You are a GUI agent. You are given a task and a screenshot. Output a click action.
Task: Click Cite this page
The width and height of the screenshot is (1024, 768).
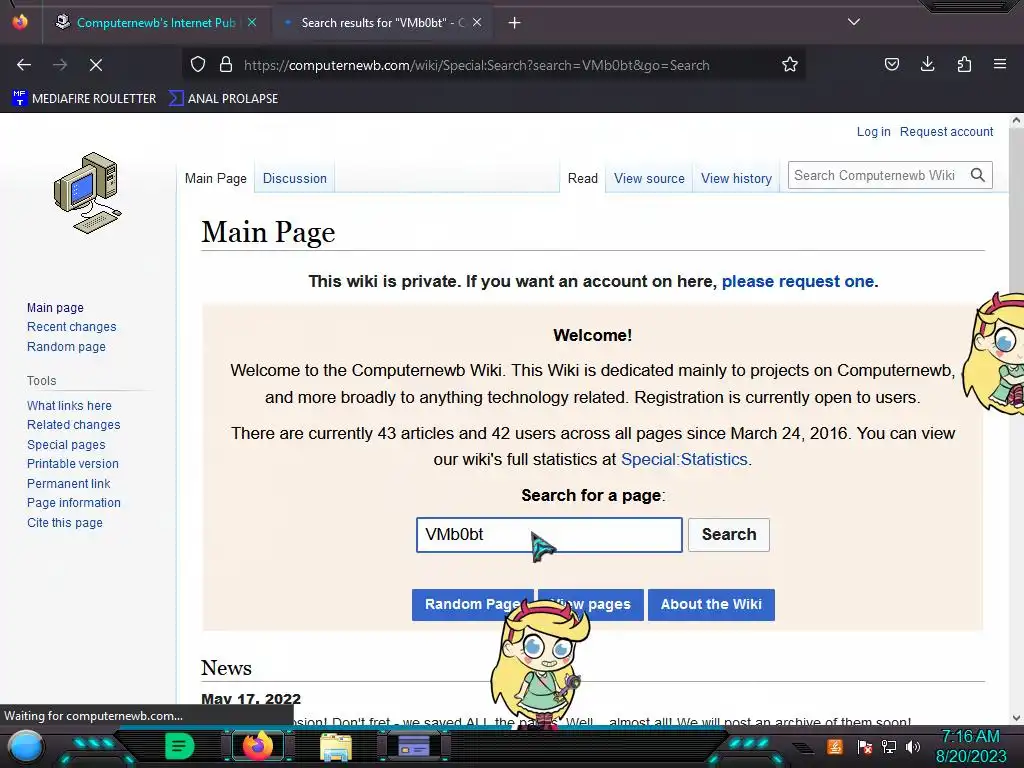65,522
